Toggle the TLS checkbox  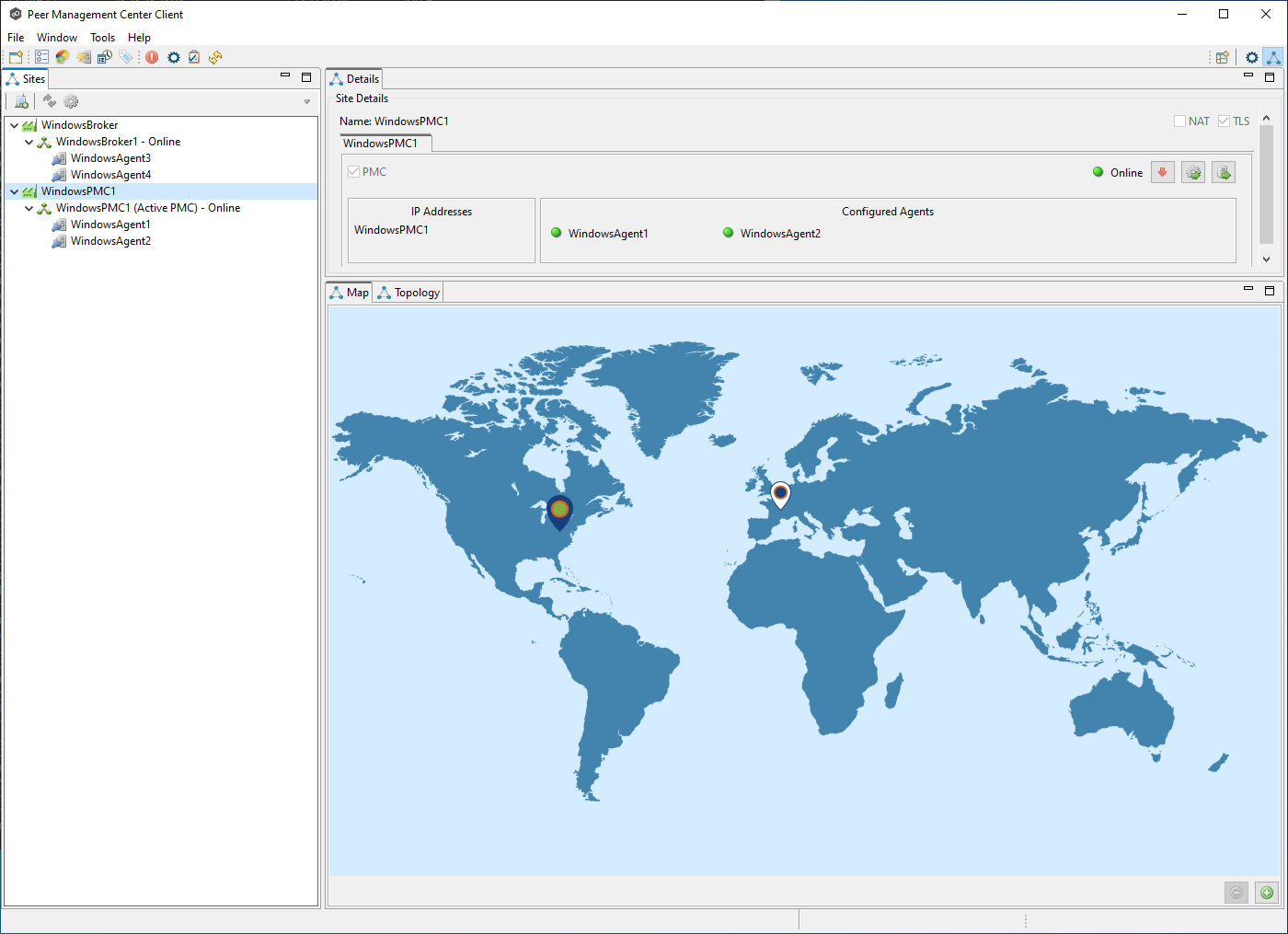click(x=1224, y=121)
